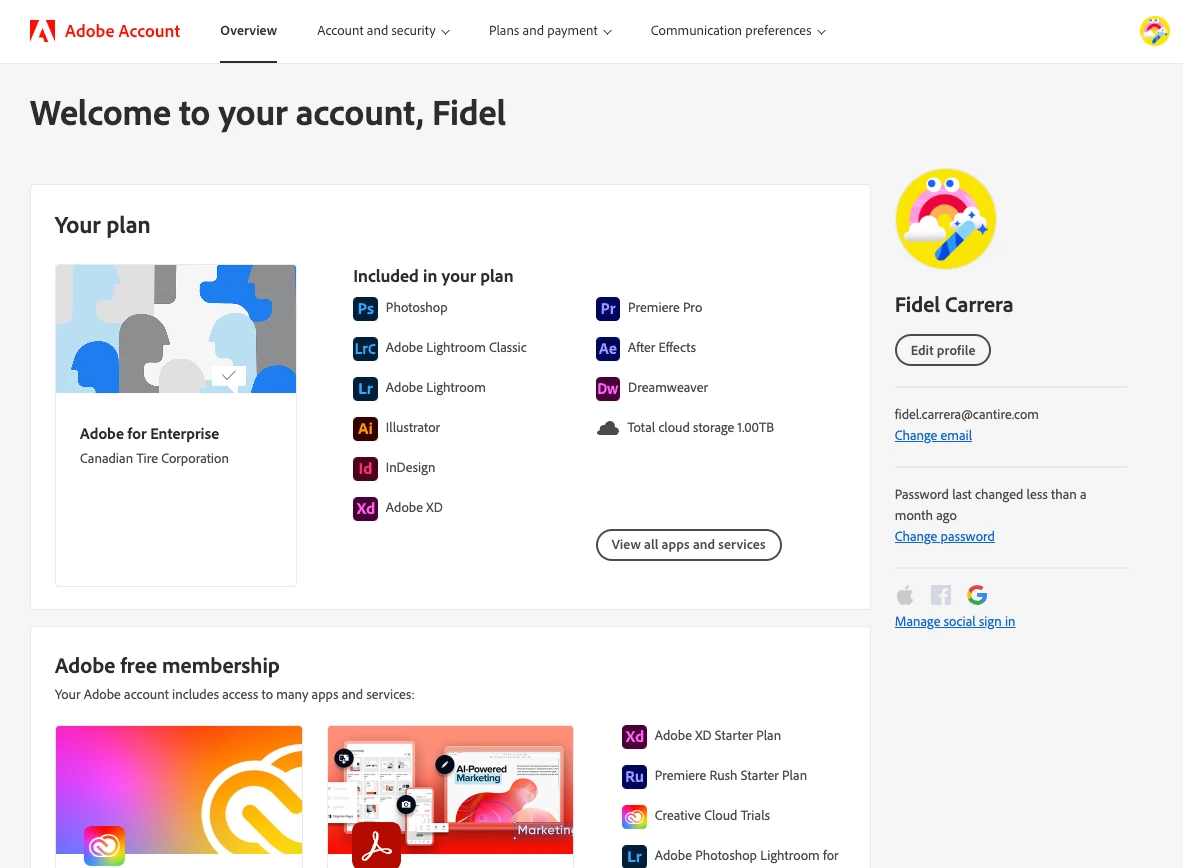The height and width of the screenshot is (868, 1183).
Task: Click the fidel.carrera@cantire.com email text
Action: [x=966, y=414]
